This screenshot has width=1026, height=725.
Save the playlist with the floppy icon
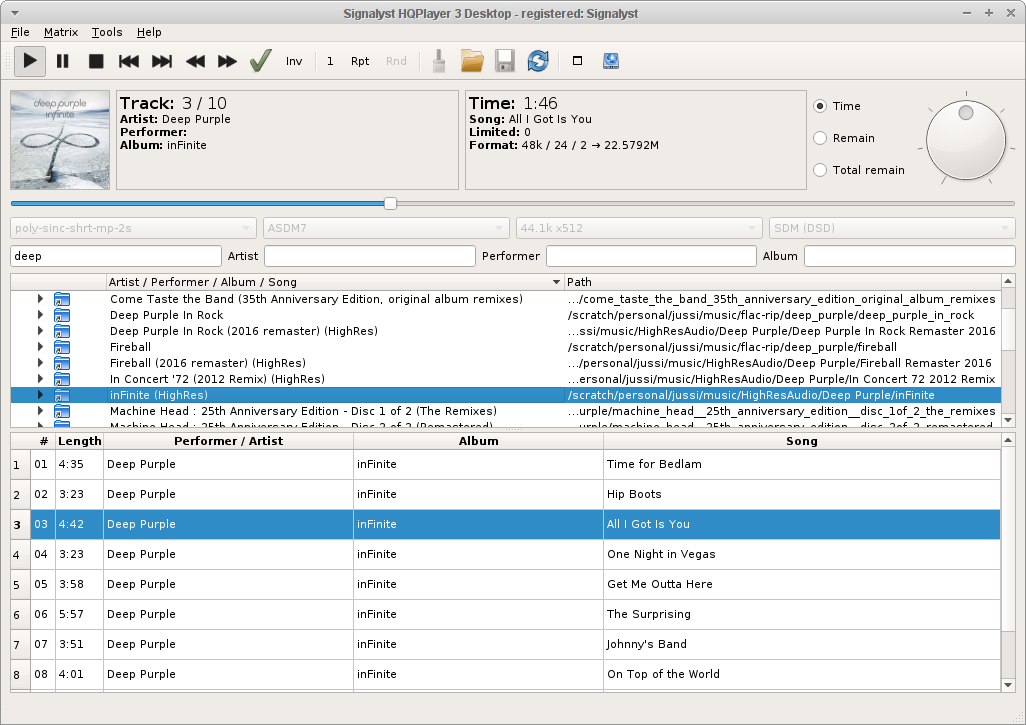(504, 62)
